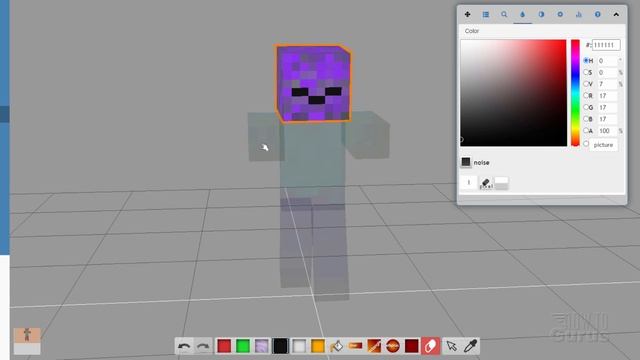Select the orange color swatch in toolbar
Screen dimensions: 640x360
[318, 346]
